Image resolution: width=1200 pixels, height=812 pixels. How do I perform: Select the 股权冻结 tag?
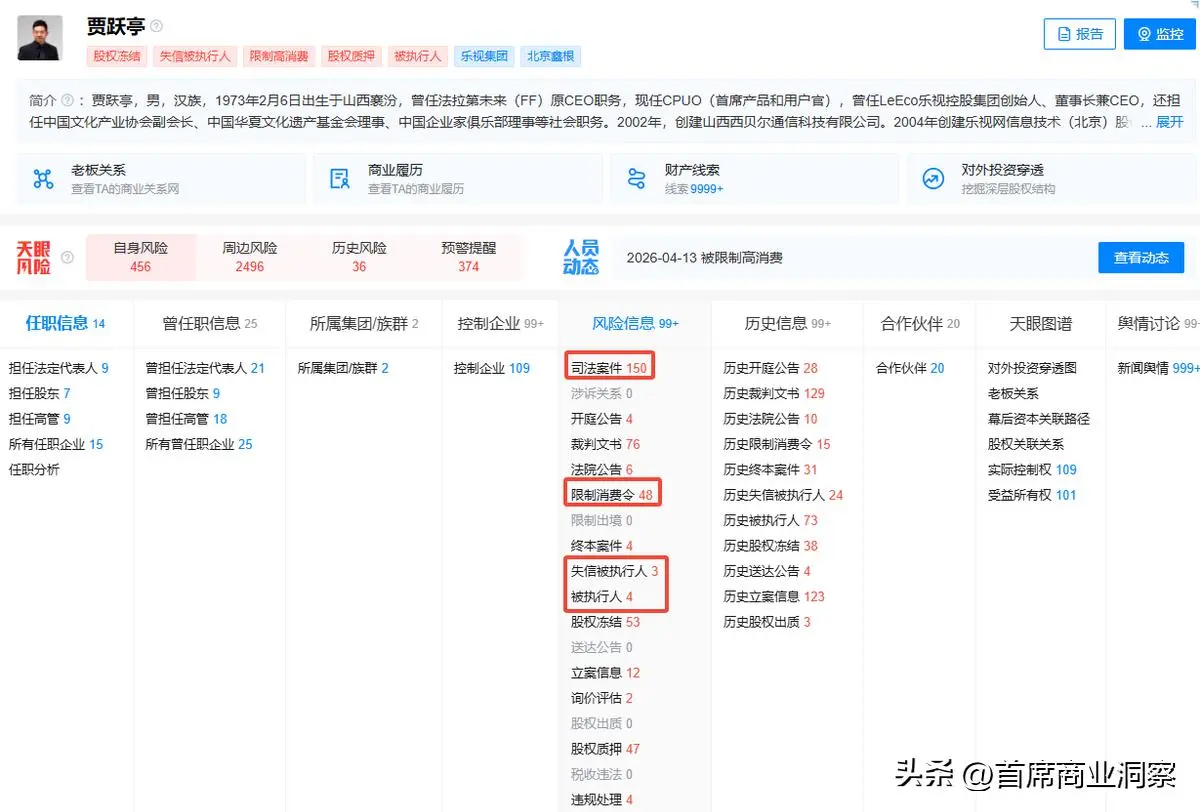[x=117, y=57]
